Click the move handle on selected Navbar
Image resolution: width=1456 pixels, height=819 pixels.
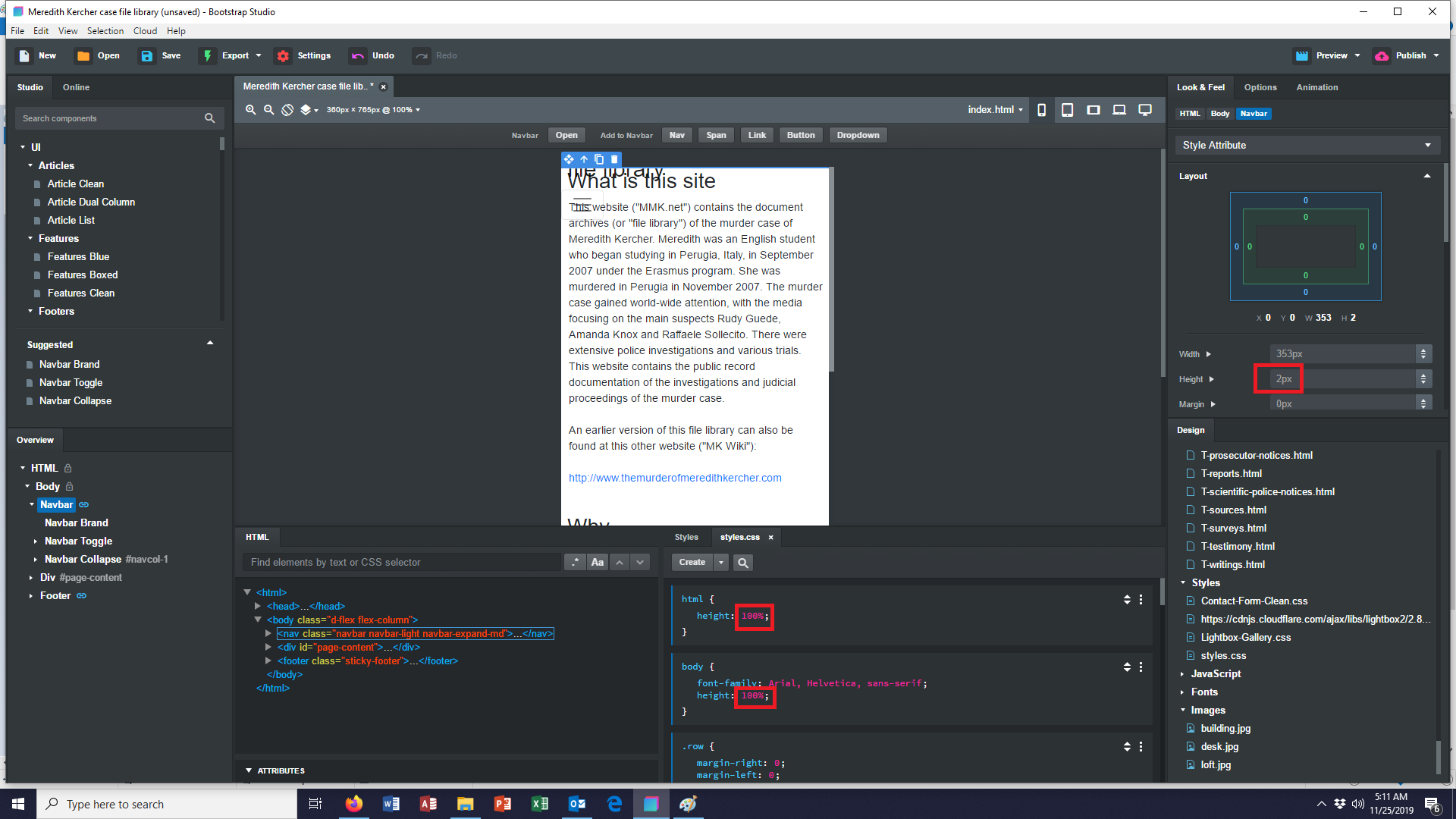pos(569,159)
